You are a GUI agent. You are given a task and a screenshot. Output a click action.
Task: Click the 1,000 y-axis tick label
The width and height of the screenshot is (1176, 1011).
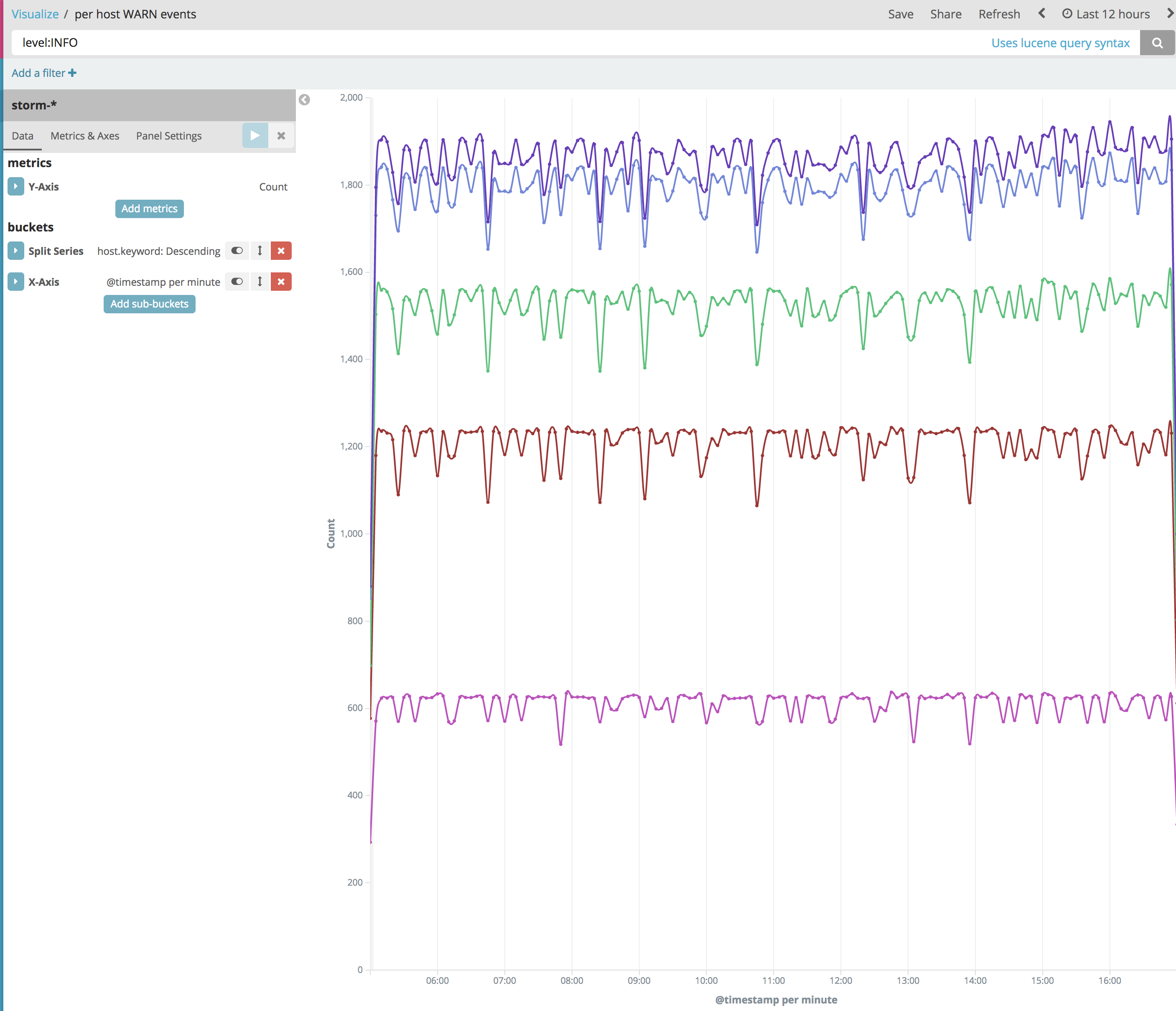(x=351, y=533)
